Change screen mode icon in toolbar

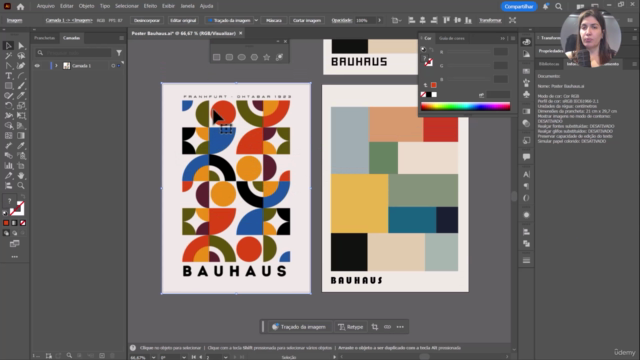pyautogui.click(x=15, y=244)
